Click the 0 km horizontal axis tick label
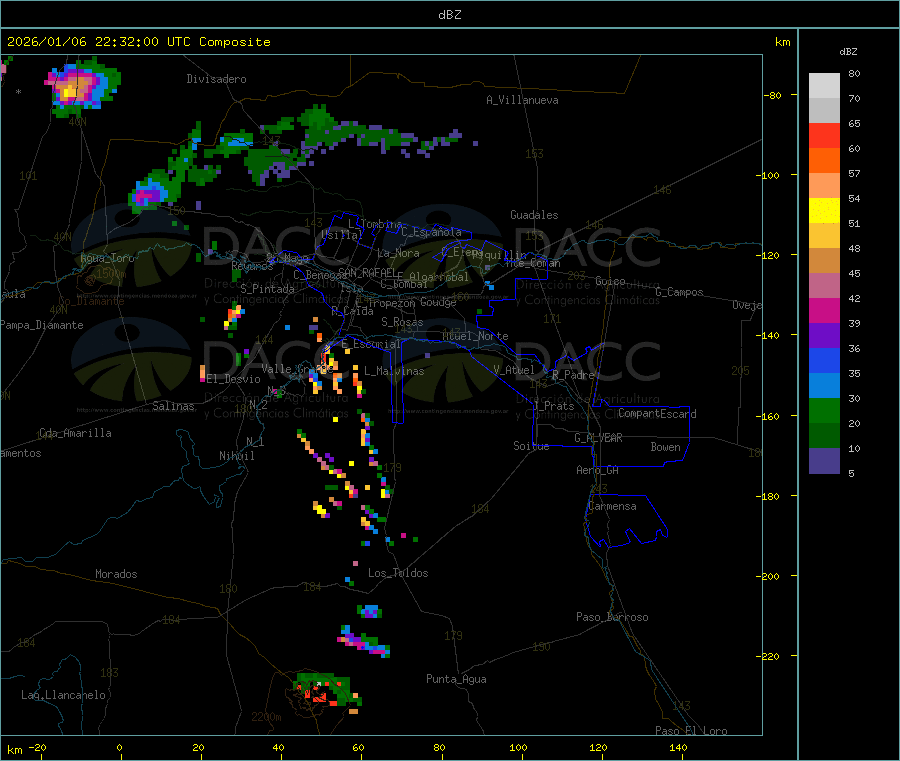 click(x=119, y=747)
